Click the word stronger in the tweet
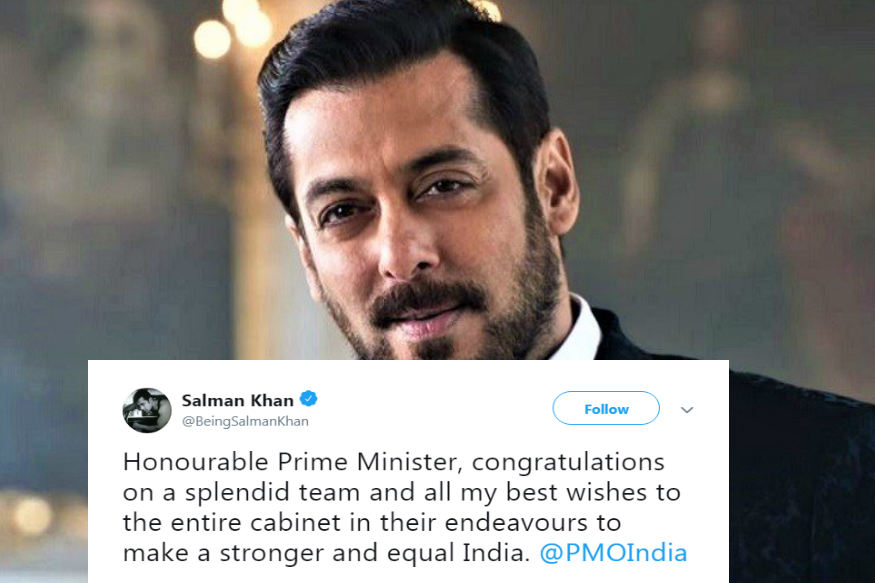 (272, 553)
